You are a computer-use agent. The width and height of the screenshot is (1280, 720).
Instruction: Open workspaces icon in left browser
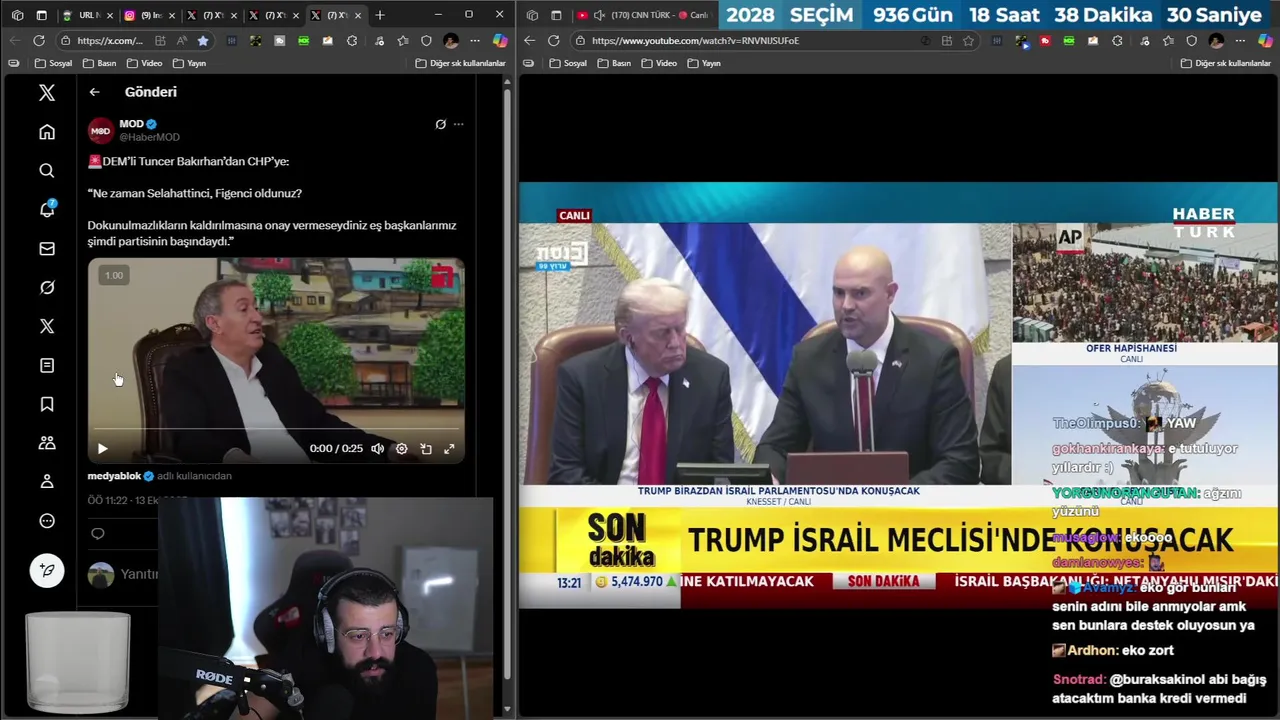pos(17,15)
